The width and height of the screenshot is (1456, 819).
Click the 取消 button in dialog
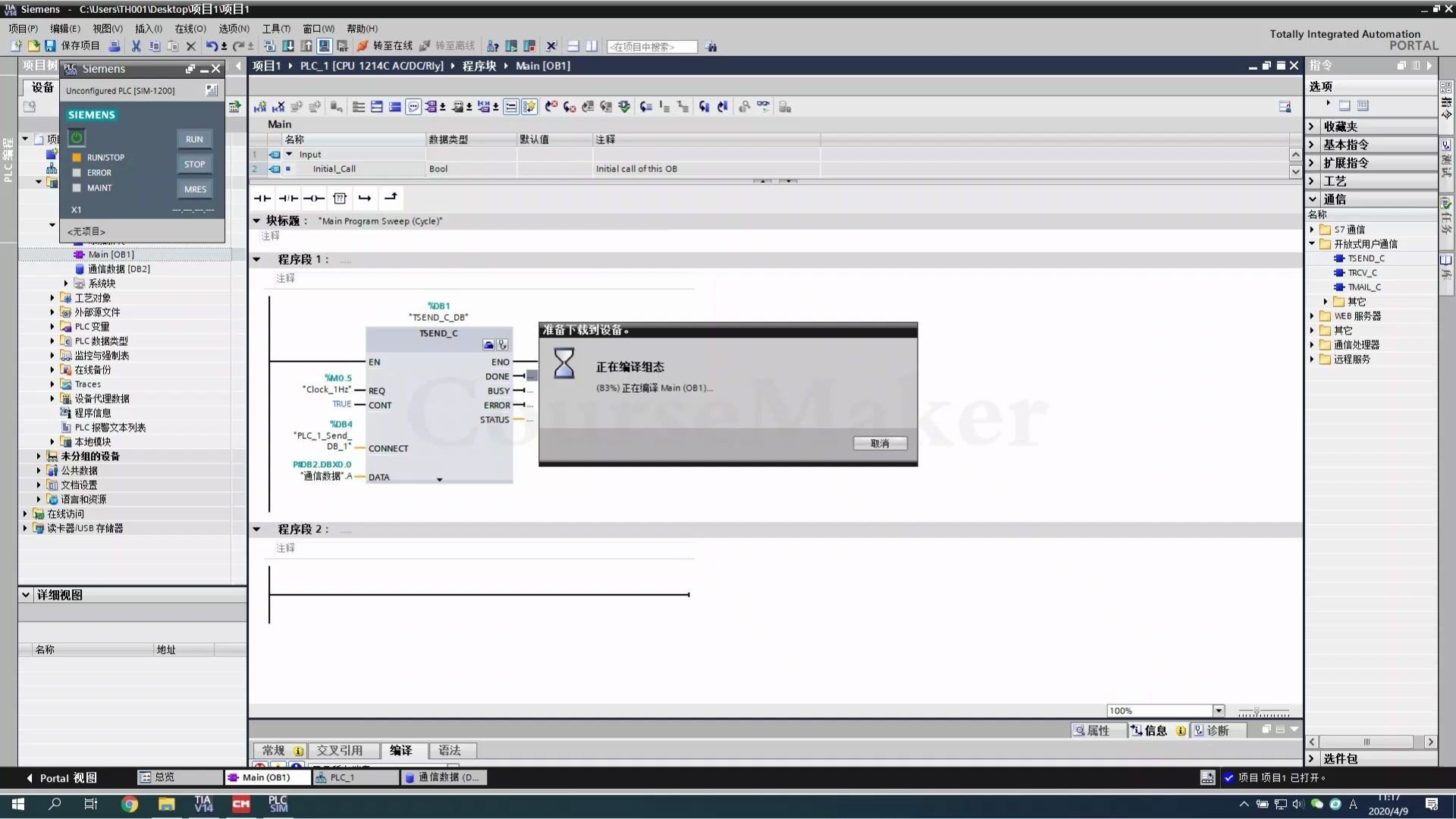[x=880, y=444]
